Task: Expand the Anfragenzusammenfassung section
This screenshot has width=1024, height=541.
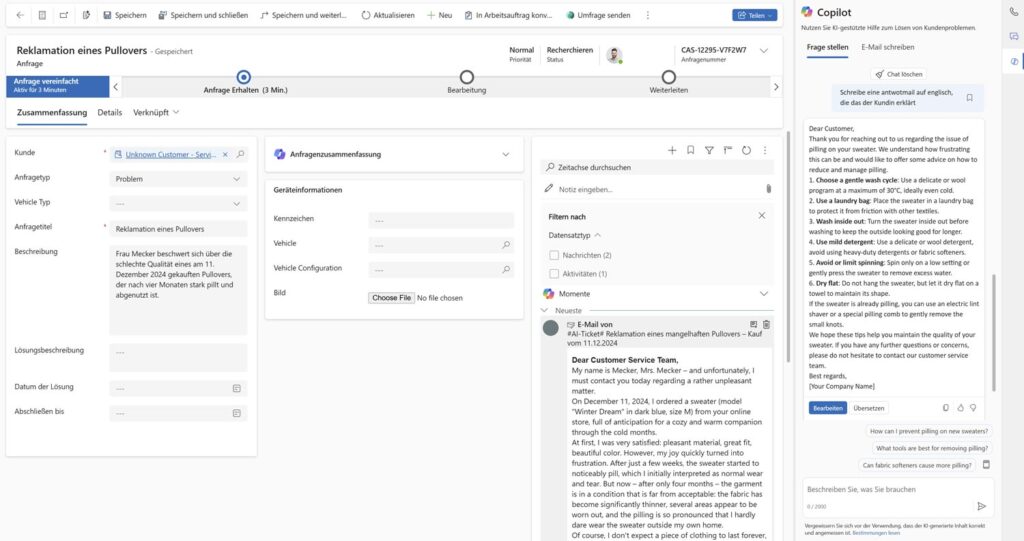Action: click(505, 154)
